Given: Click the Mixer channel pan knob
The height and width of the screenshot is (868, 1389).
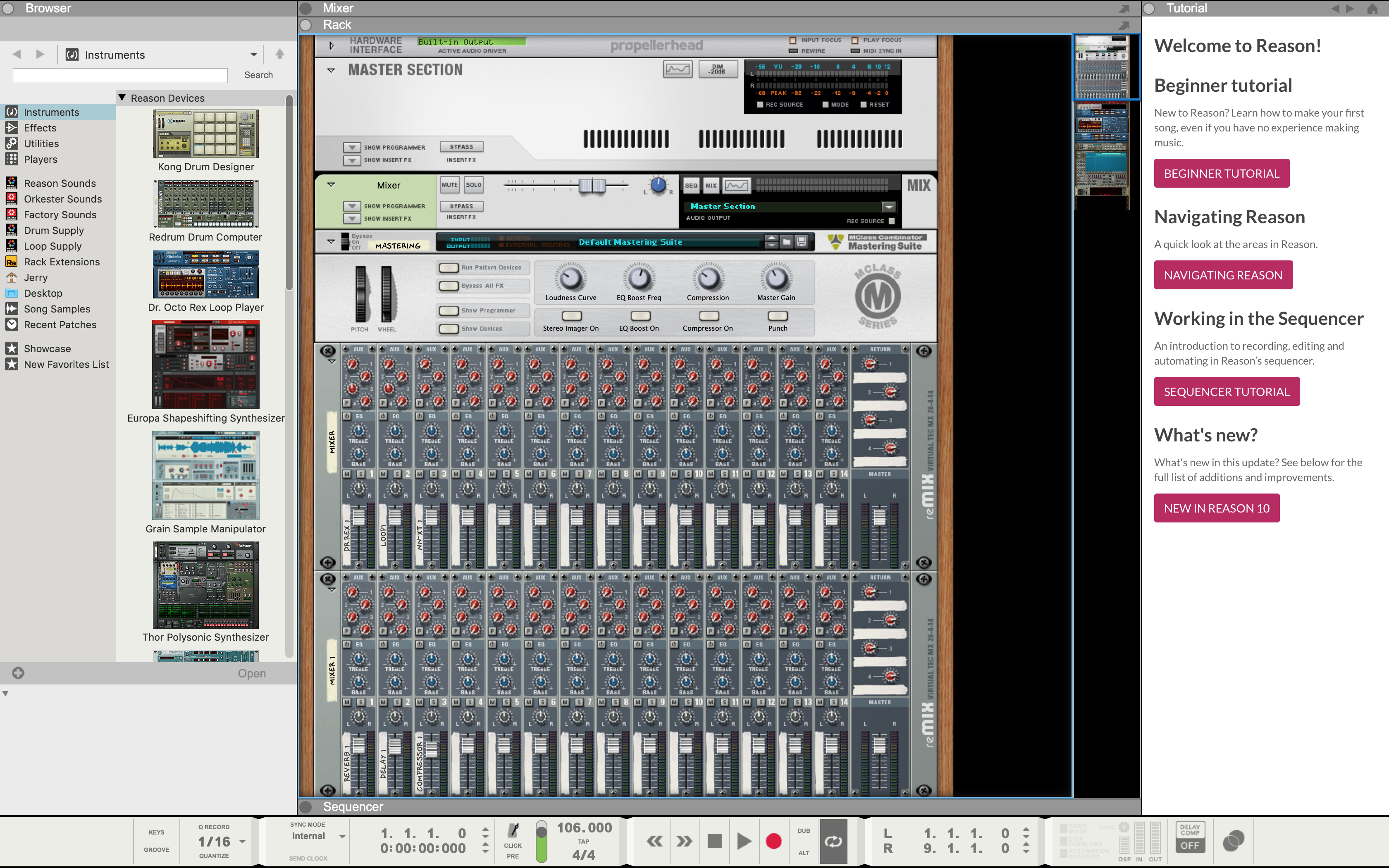Looking at the screenshot, I should [658, 186].
